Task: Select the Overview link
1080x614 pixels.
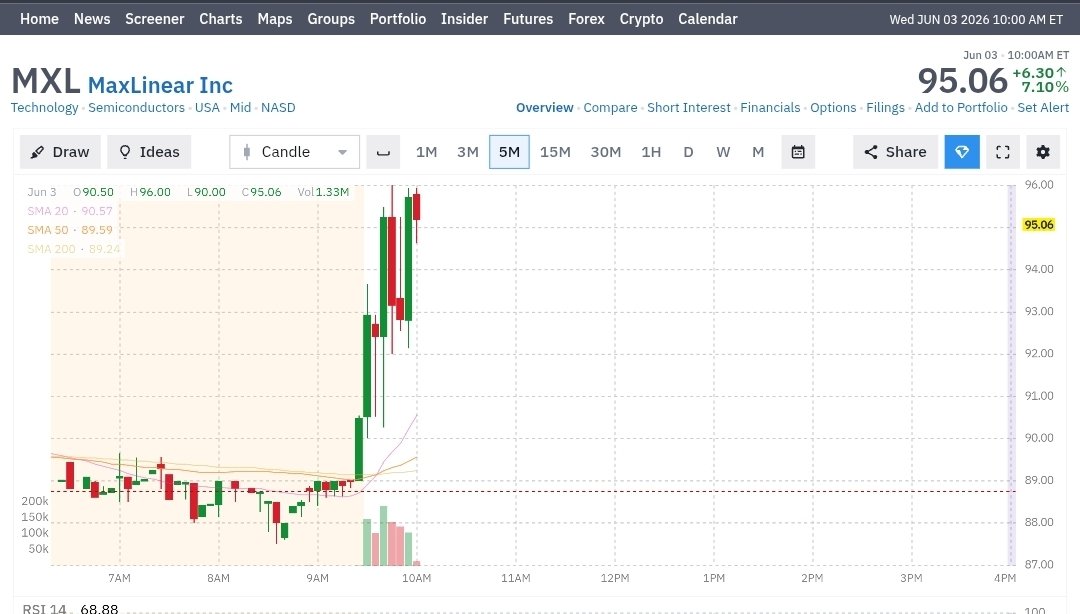Action: (x=545, y=108)
